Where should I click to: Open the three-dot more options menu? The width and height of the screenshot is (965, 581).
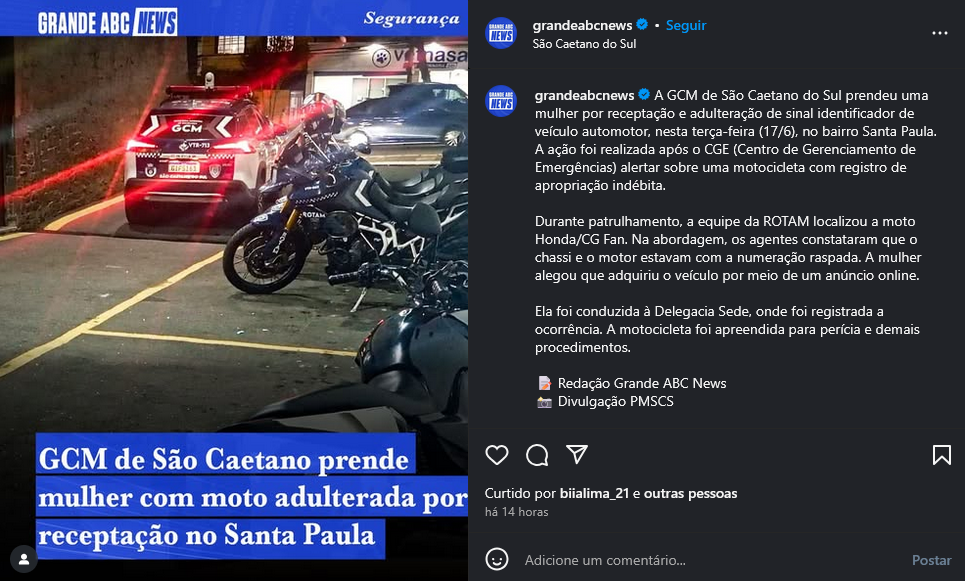(939, 33)
